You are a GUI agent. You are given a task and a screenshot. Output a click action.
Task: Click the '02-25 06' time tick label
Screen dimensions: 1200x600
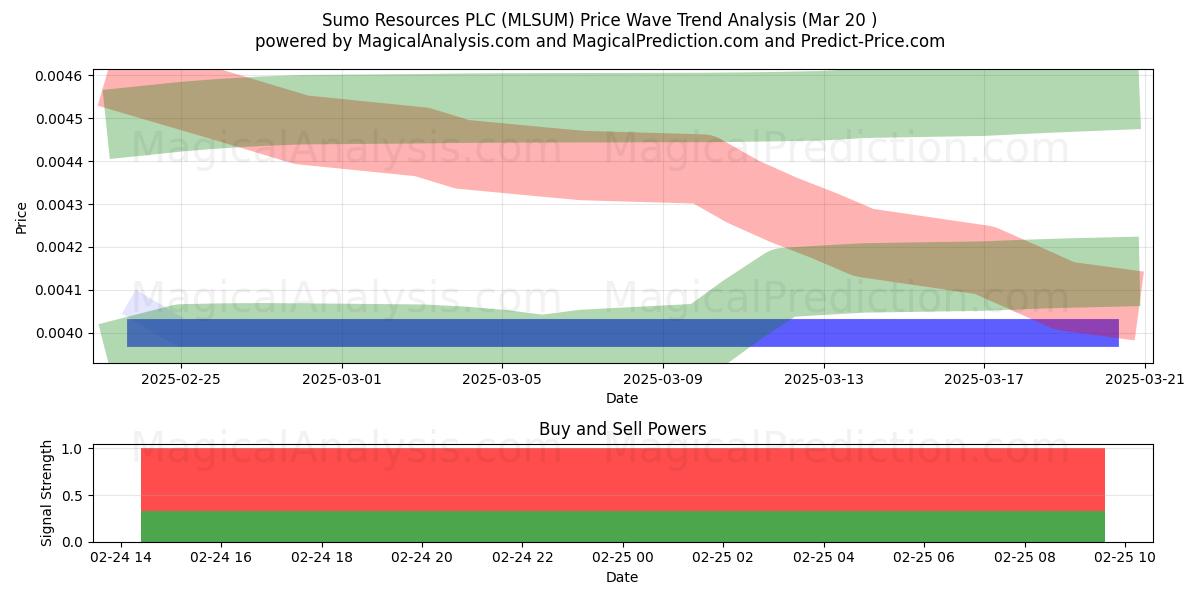(924, 557)
